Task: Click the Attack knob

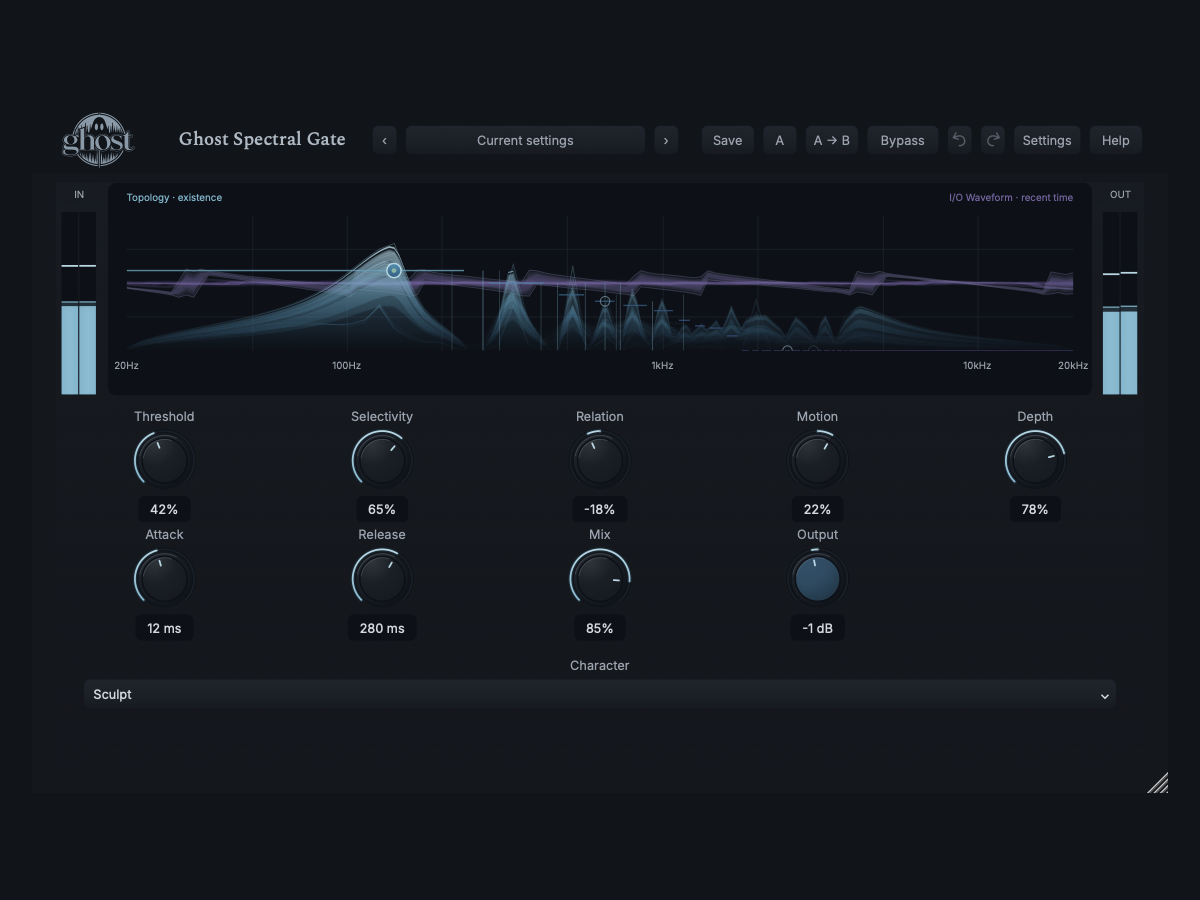Action: (164, 578)
